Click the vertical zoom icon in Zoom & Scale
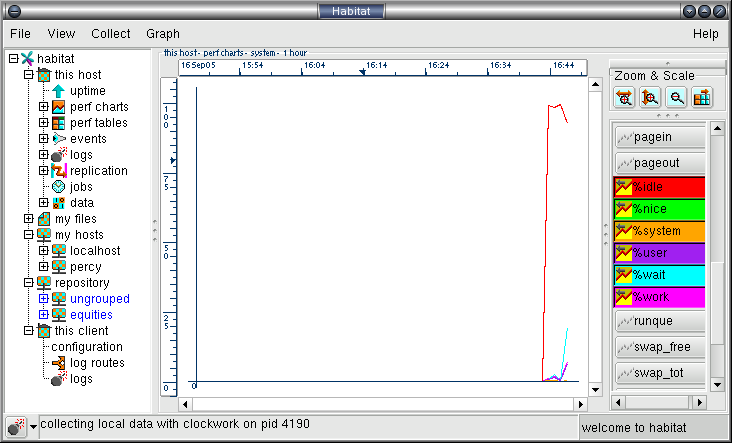 tap(650, 98)
